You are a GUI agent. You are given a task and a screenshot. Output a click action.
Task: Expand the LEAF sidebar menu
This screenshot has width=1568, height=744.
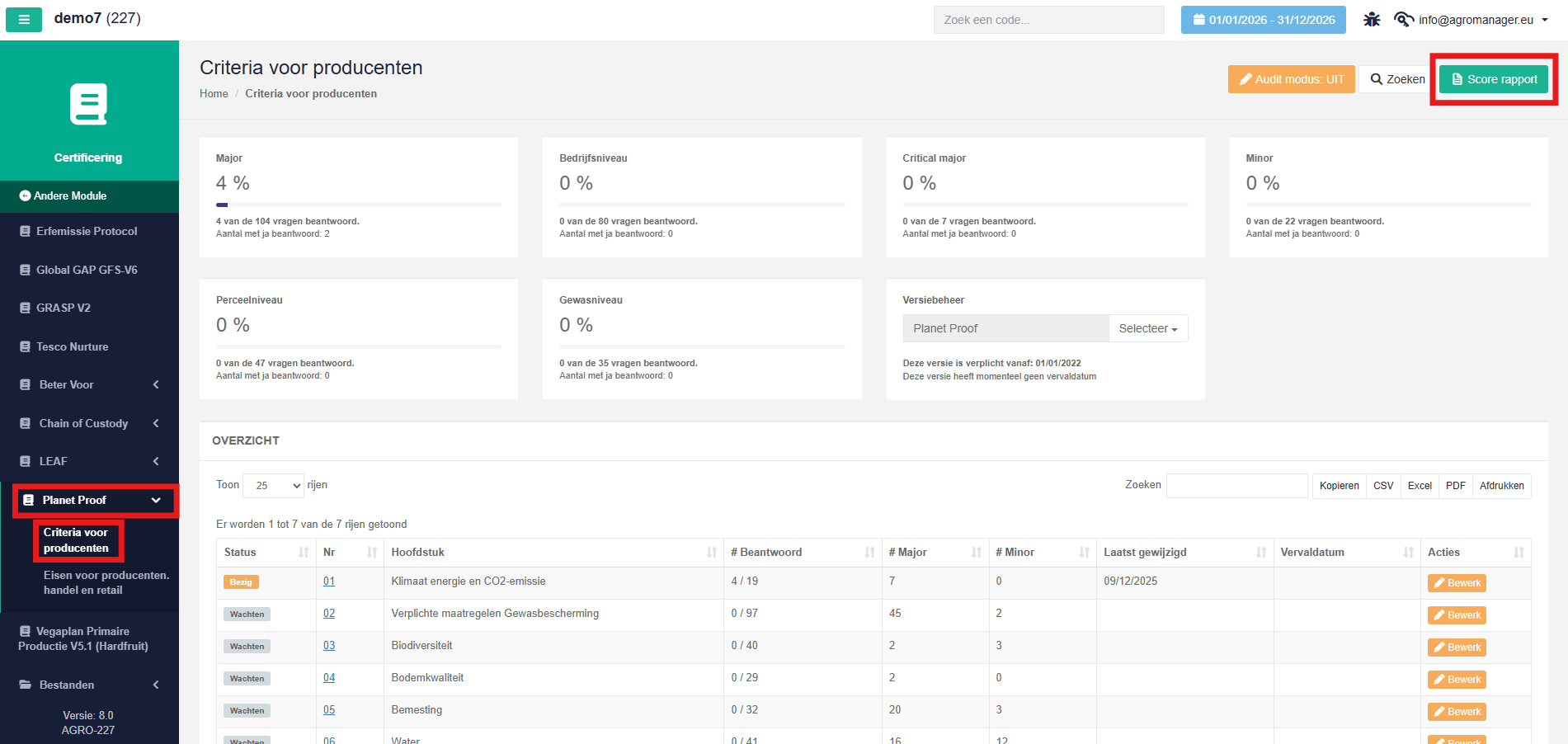(x=89, y=461)
